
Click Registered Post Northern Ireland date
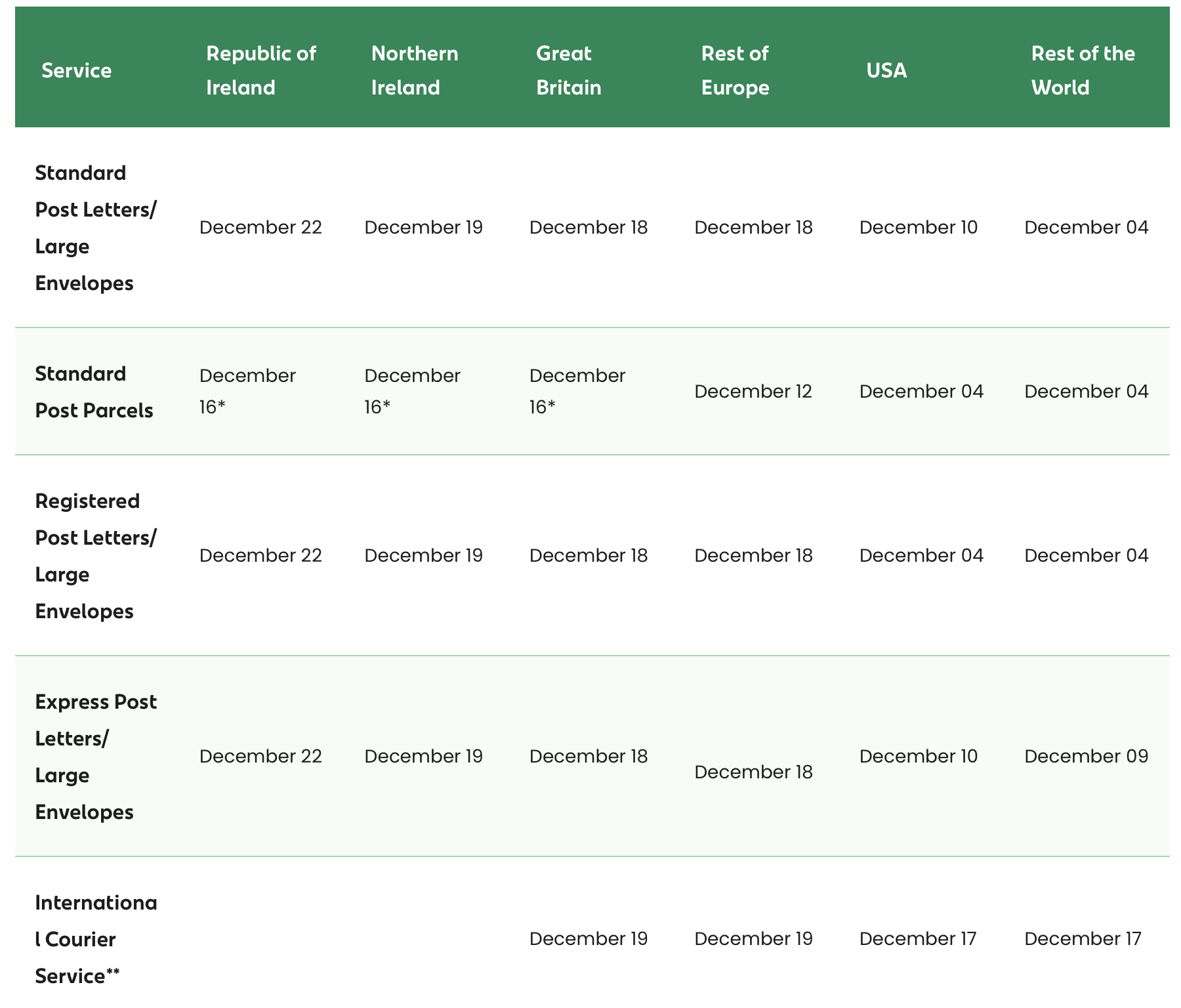click(x=423, y=556)
